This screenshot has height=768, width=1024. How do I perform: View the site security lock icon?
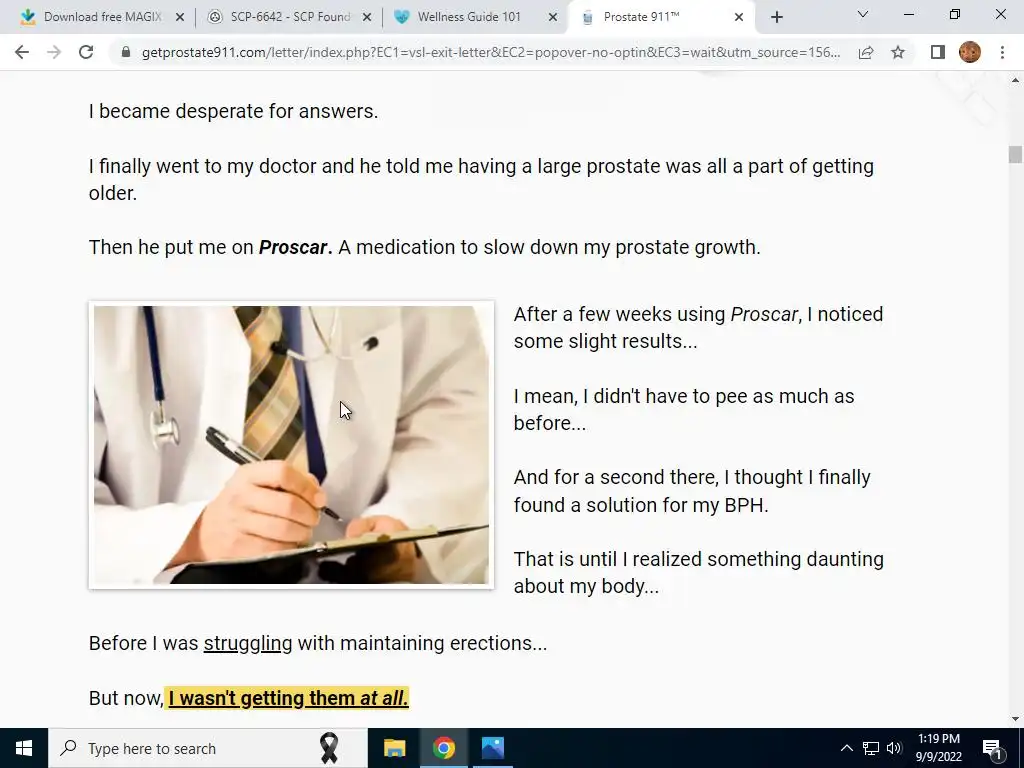pyautogui.click(x=126, y=52)
